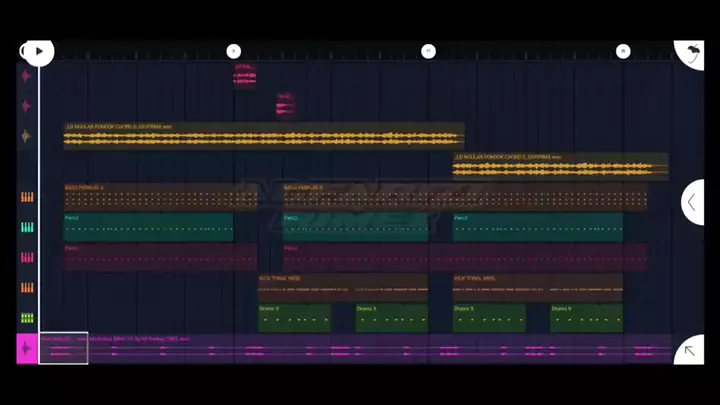Expand the right side panel chevron
The image size is (720, 405).
click(x=693, y=202)
